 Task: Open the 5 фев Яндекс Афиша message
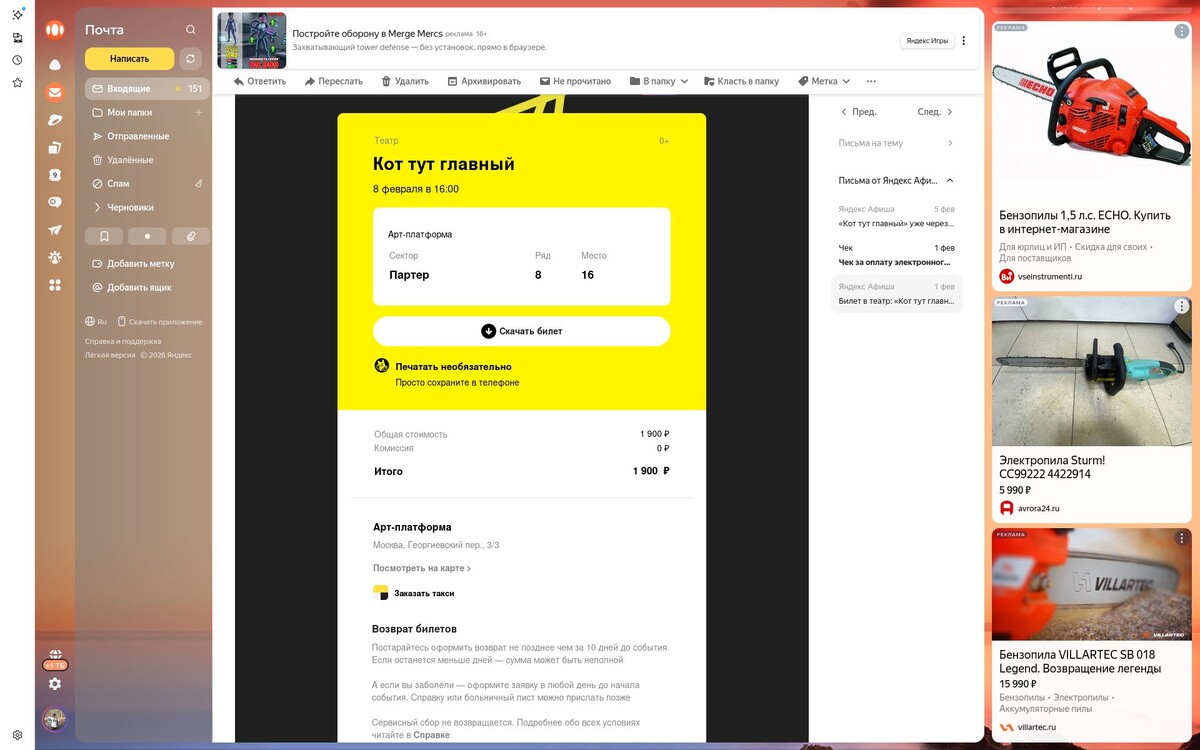pyautogui.click(x=896, y=216)
